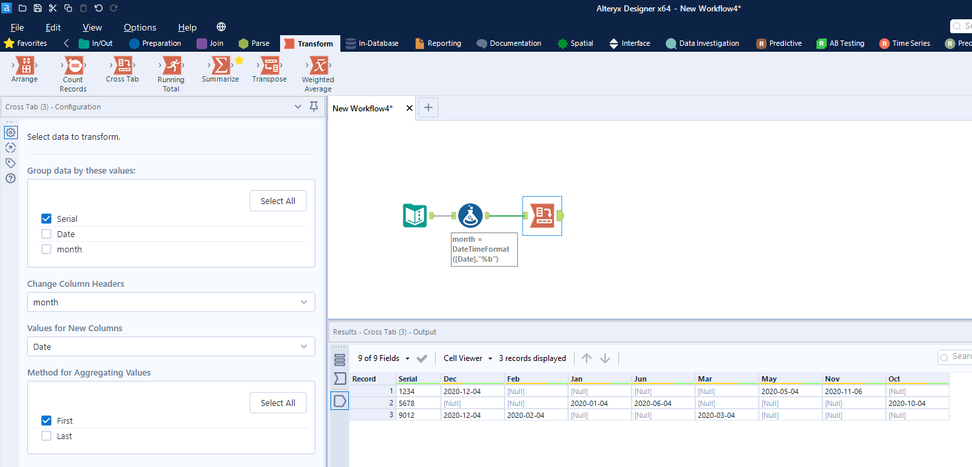Screen dimensions: 972x467
Task: Click the Formula flask node on canvas
Action: (471, 215)
